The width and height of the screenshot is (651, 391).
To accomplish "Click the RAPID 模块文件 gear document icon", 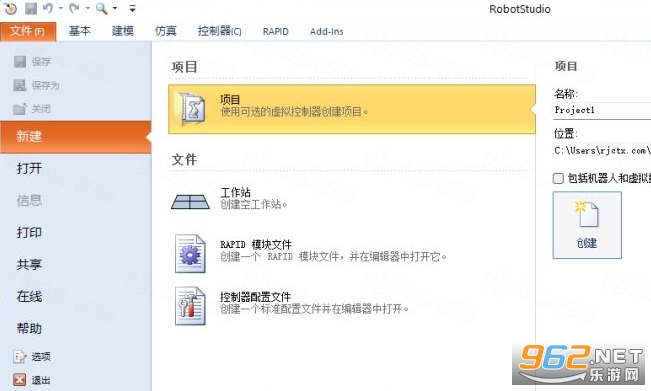I will (190, 253).
